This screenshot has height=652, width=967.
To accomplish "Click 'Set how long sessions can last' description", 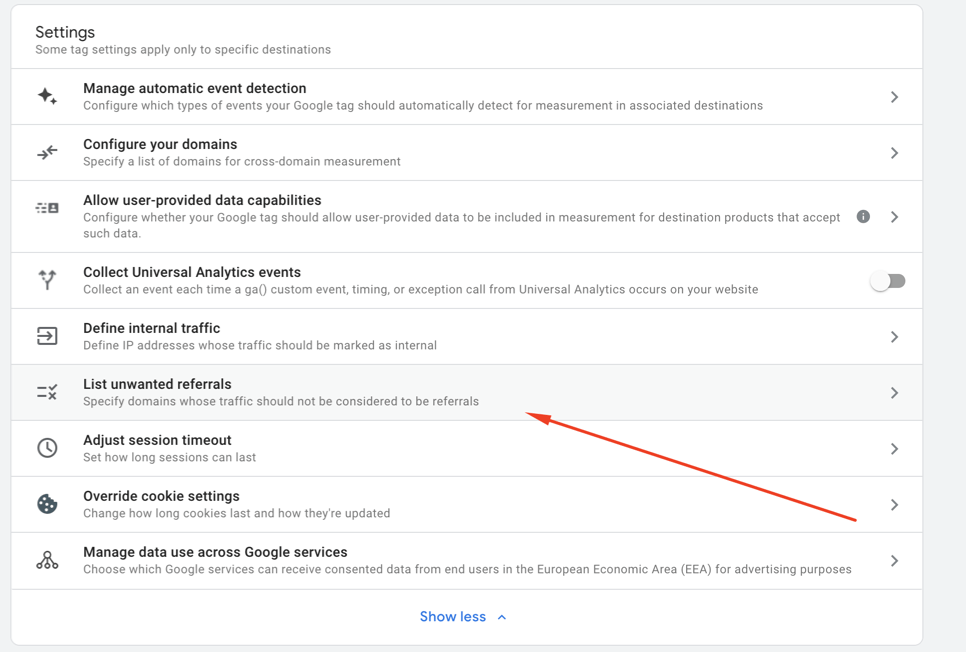I will click(x=170, y=458).
